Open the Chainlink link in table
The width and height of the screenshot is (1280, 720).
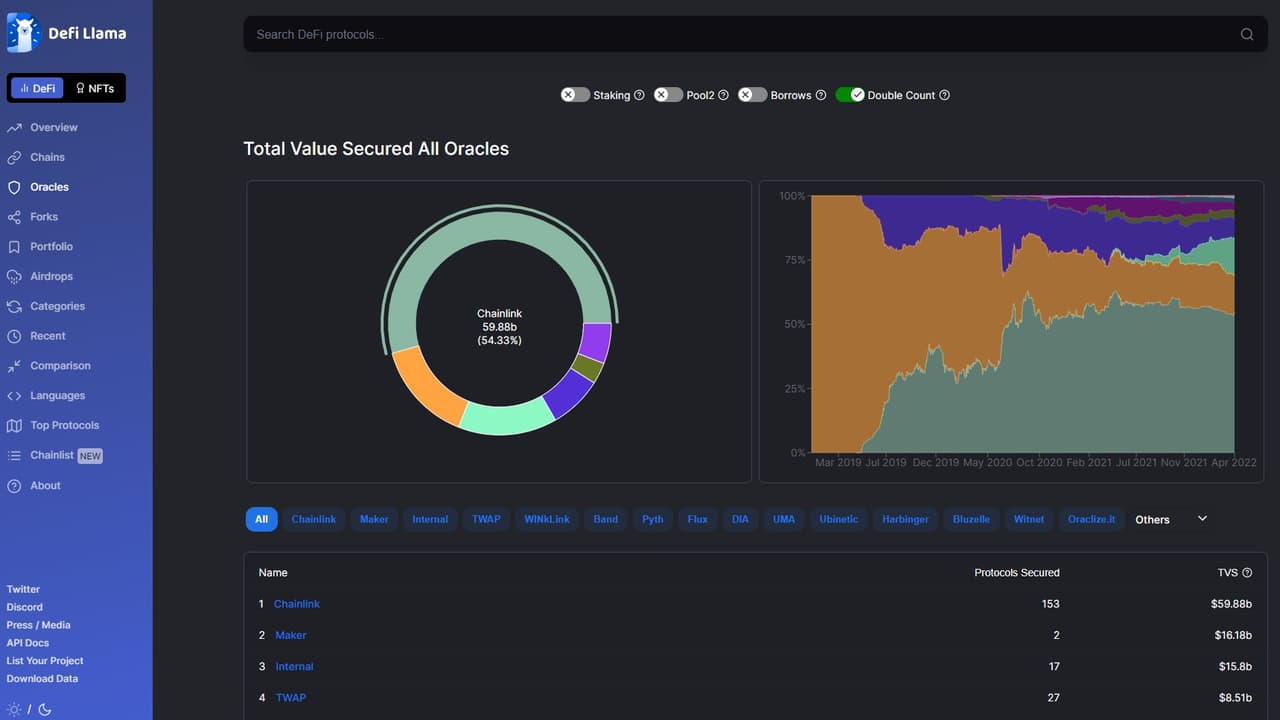pos(296,604)
